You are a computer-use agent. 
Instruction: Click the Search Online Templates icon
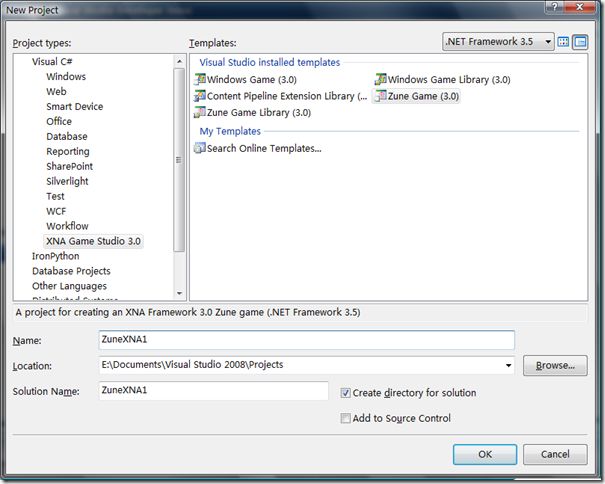pos(200,148)
